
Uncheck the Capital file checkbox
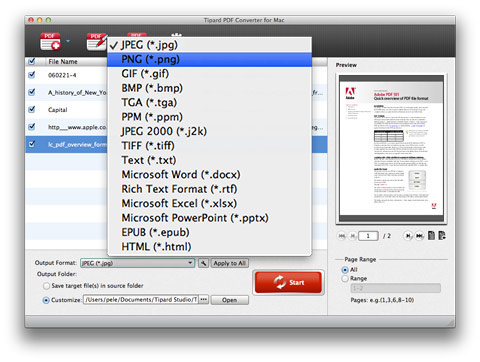[32, 109]
